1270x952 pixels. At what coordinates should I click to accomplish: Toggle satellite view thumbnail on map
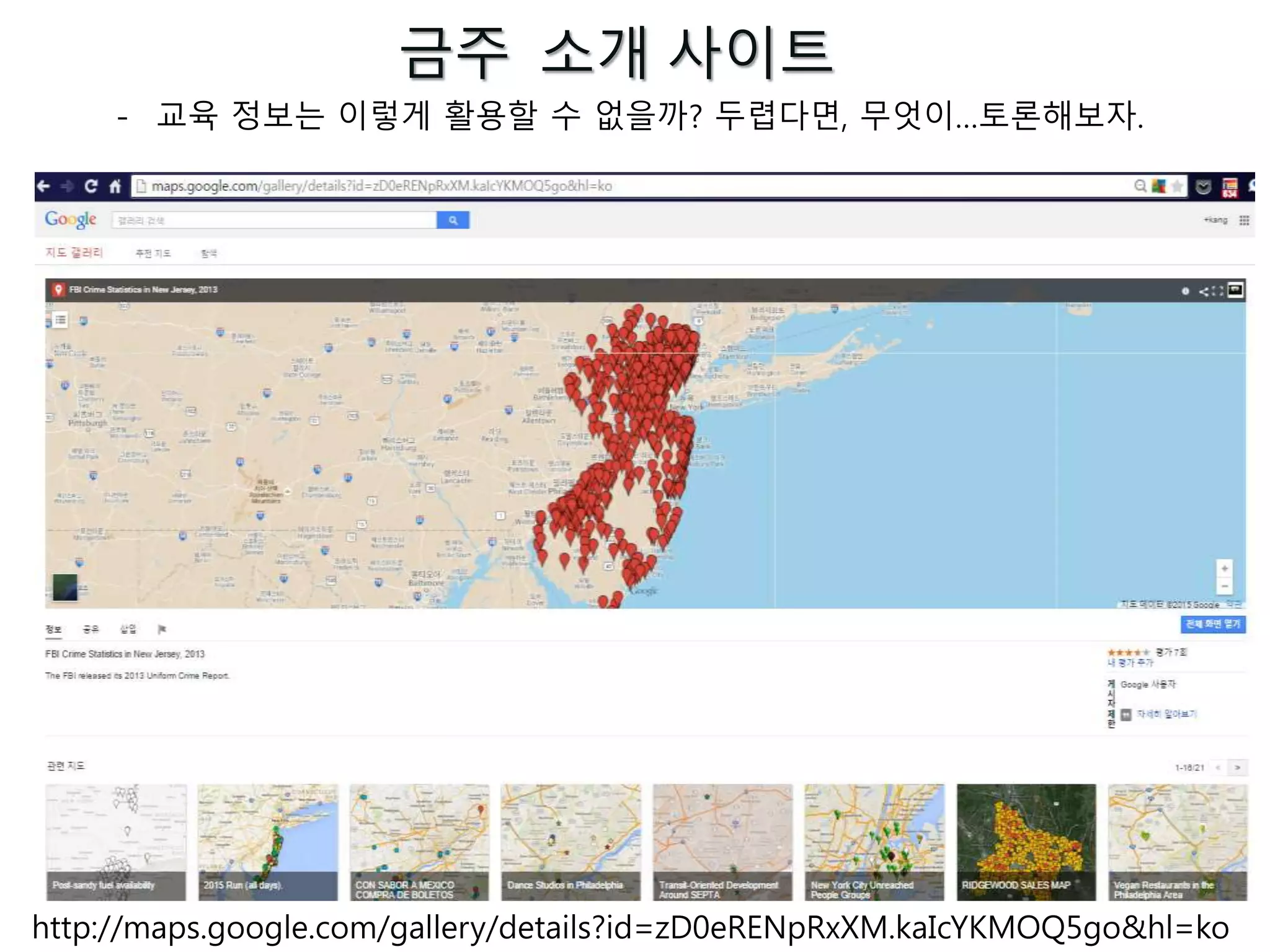(65, 587)
